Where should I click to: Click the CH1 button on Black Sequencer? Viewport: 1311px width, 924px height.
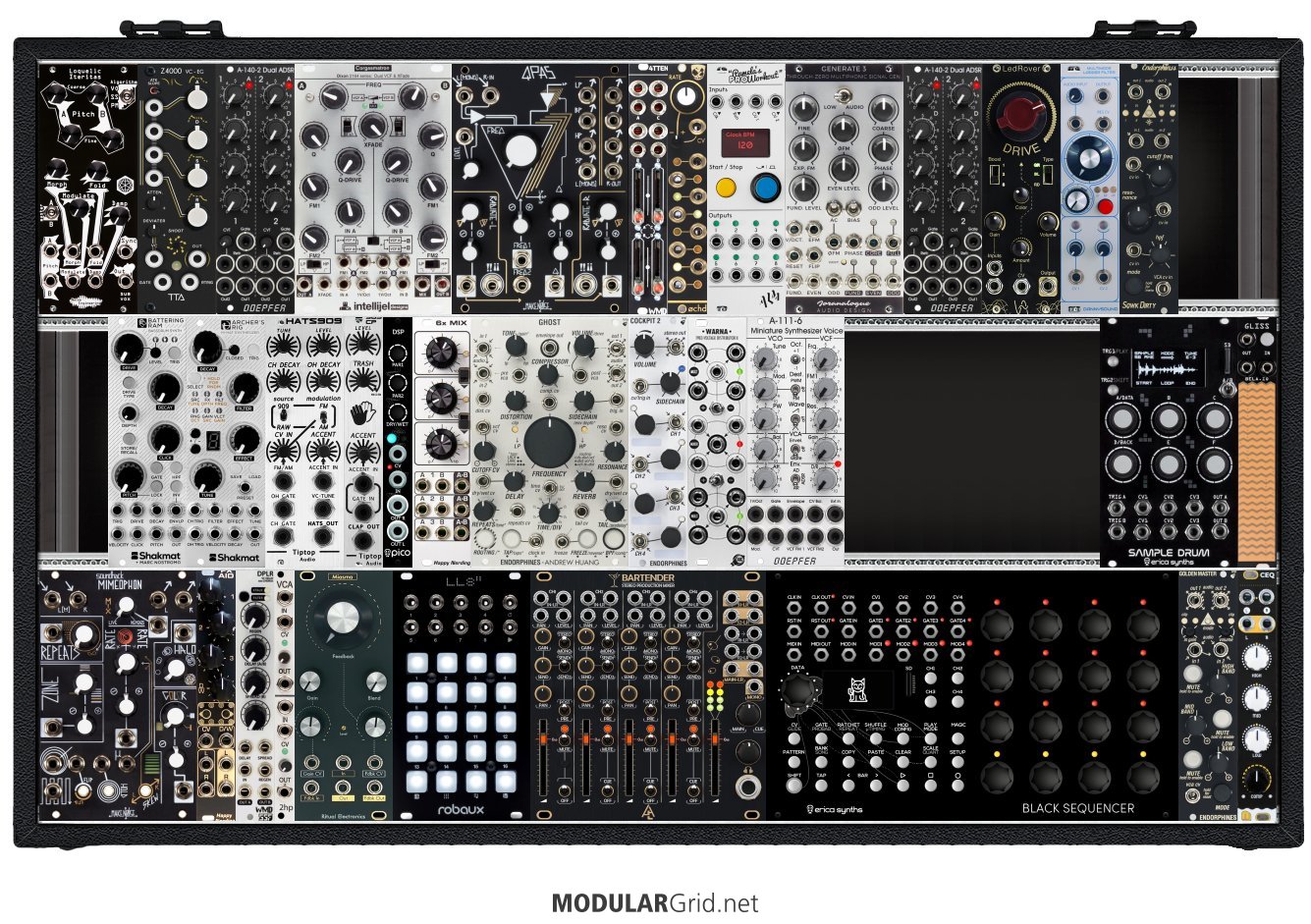[931, 678]
